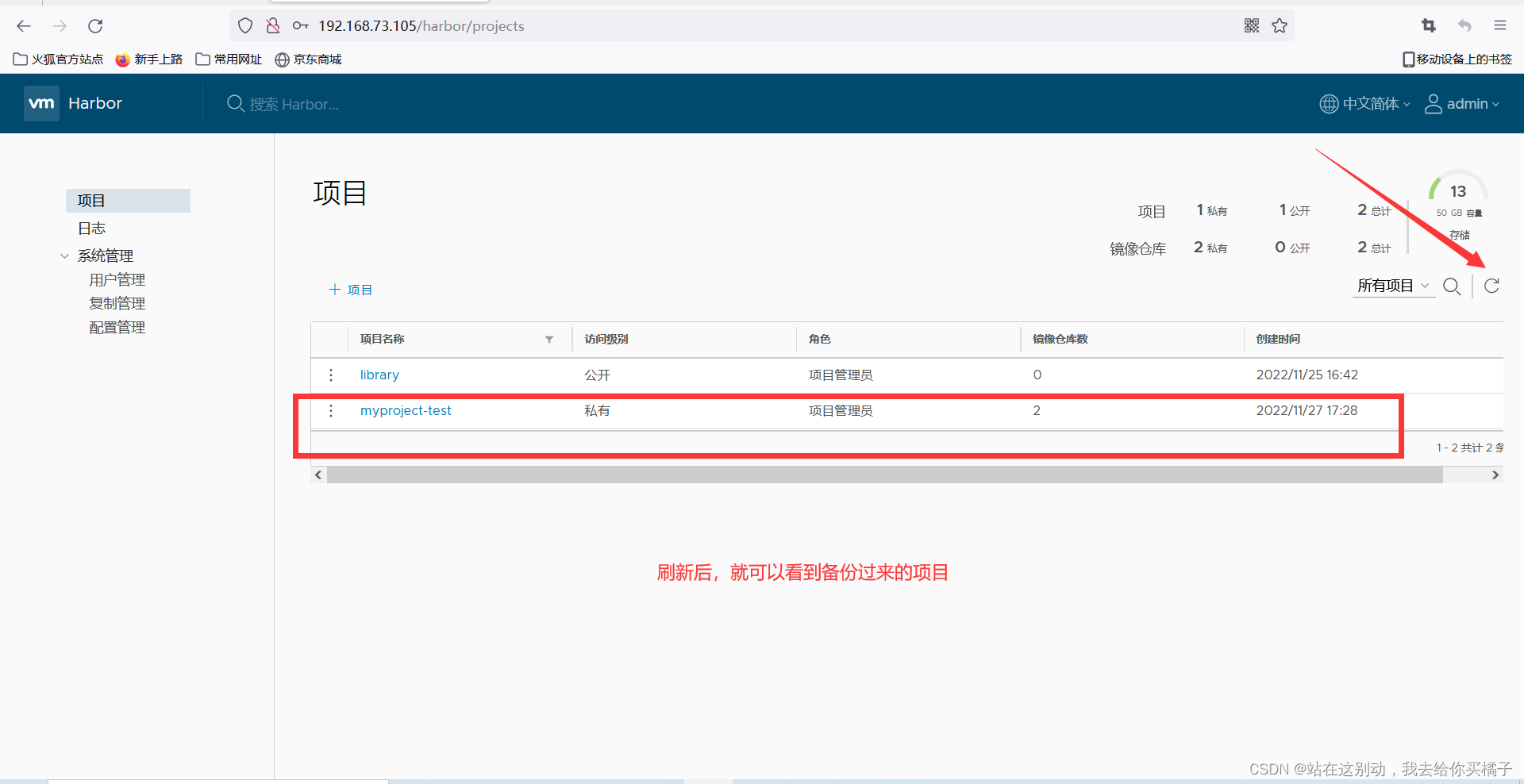1524x784 pixels.
Task: Open the myproject-test project link
Action: point(406,410)
